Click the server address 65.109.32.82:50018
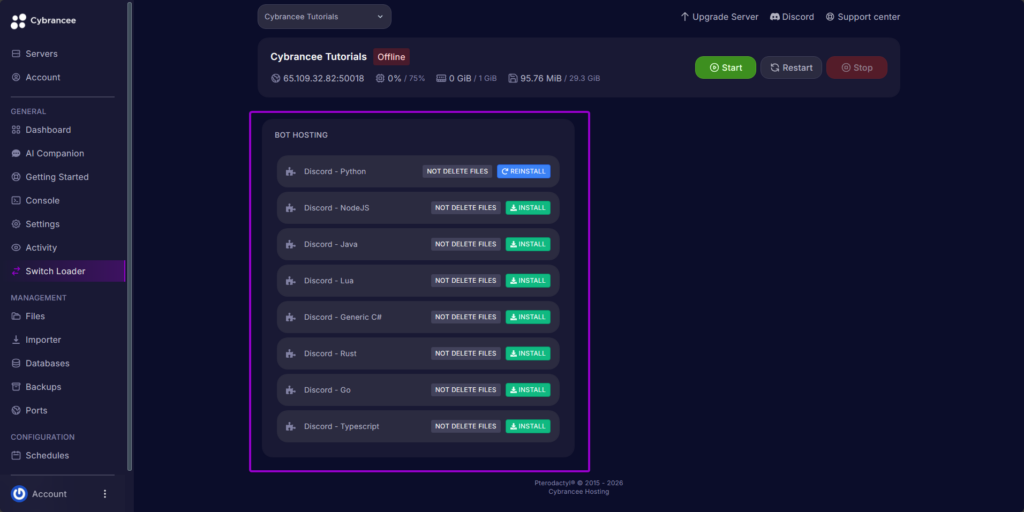The height and width of the screenshot is (512, 1024). click(x=323, y=78)
